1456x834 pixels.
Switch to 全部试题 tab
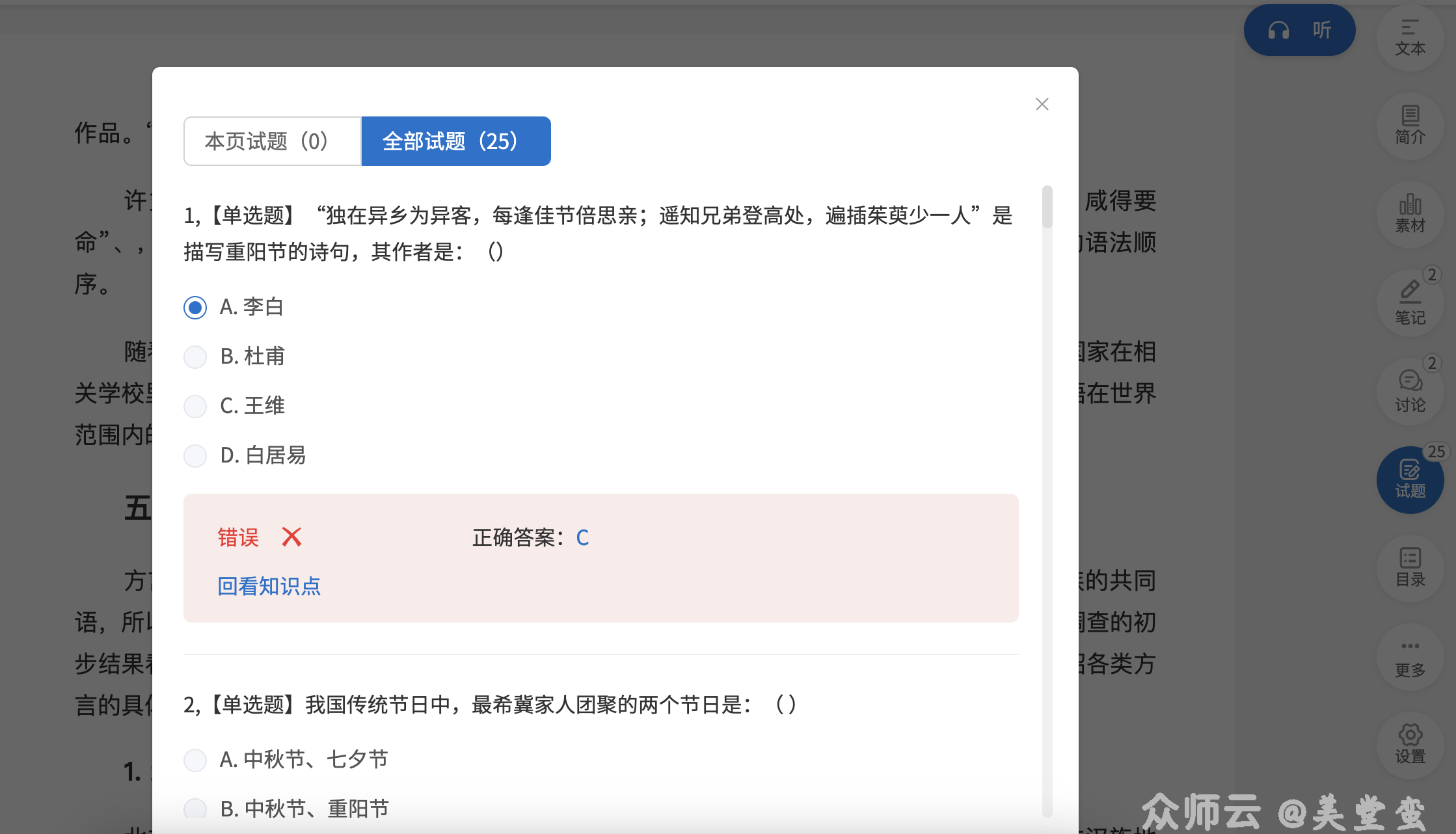tap(455, 141)
